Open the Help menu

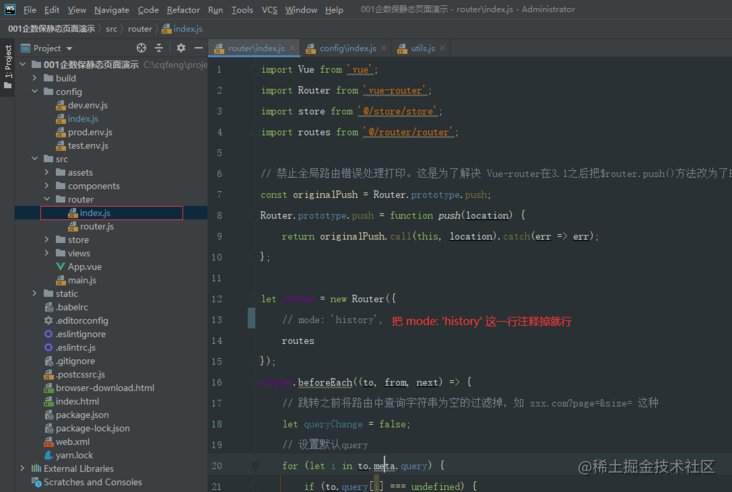click(334, 10)
